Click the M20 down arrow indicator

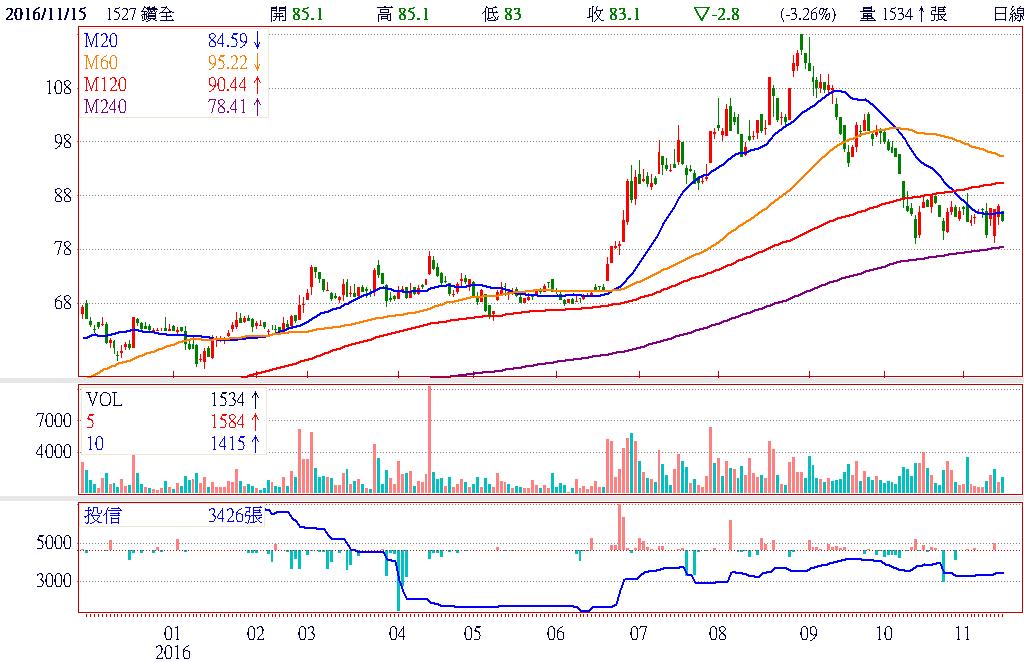pos(258,41)
